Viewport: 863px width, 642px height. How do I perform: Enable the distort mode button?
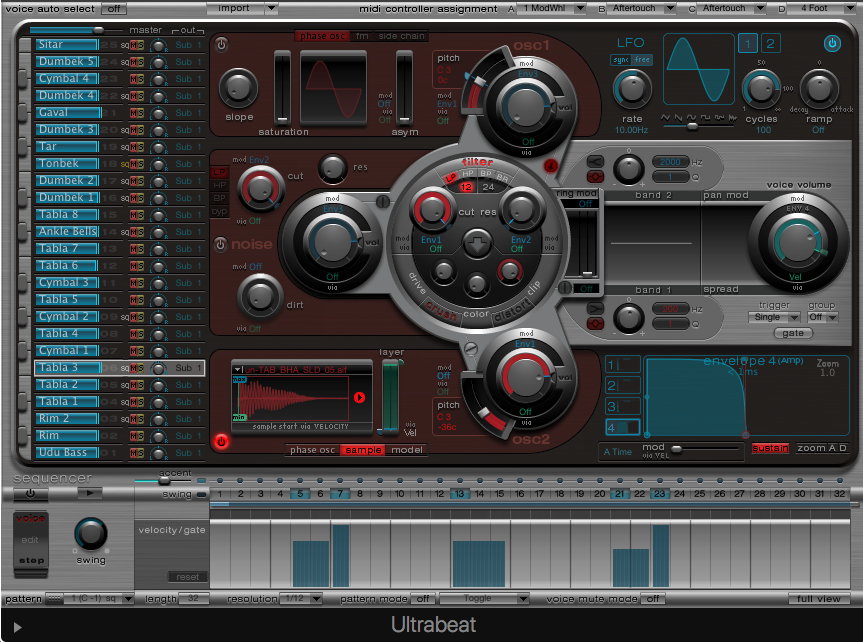point(512,312)
